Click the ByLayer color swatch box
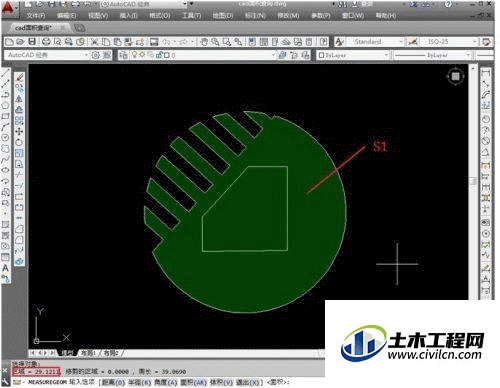 (x=321, y=55)
